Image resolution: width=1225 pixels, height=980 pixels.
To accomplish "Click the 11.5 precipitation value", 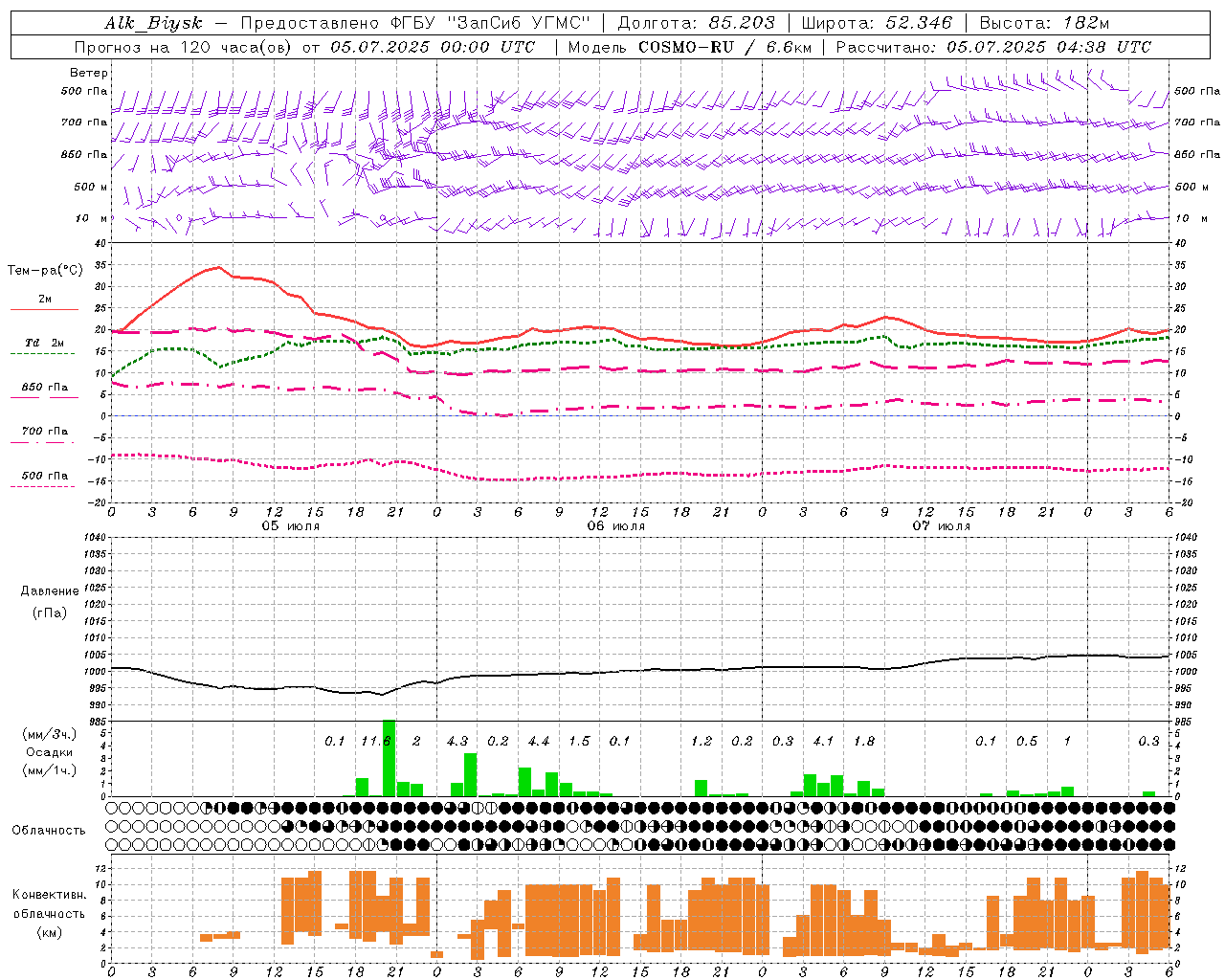I will 376,741.
